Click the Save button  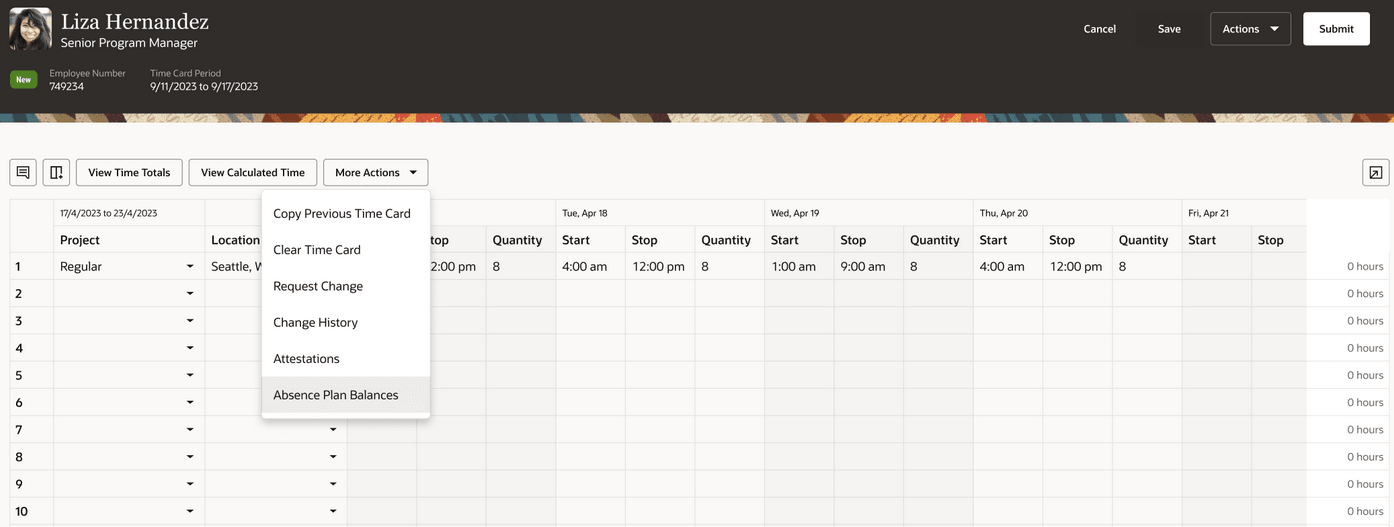point(1169,29)
